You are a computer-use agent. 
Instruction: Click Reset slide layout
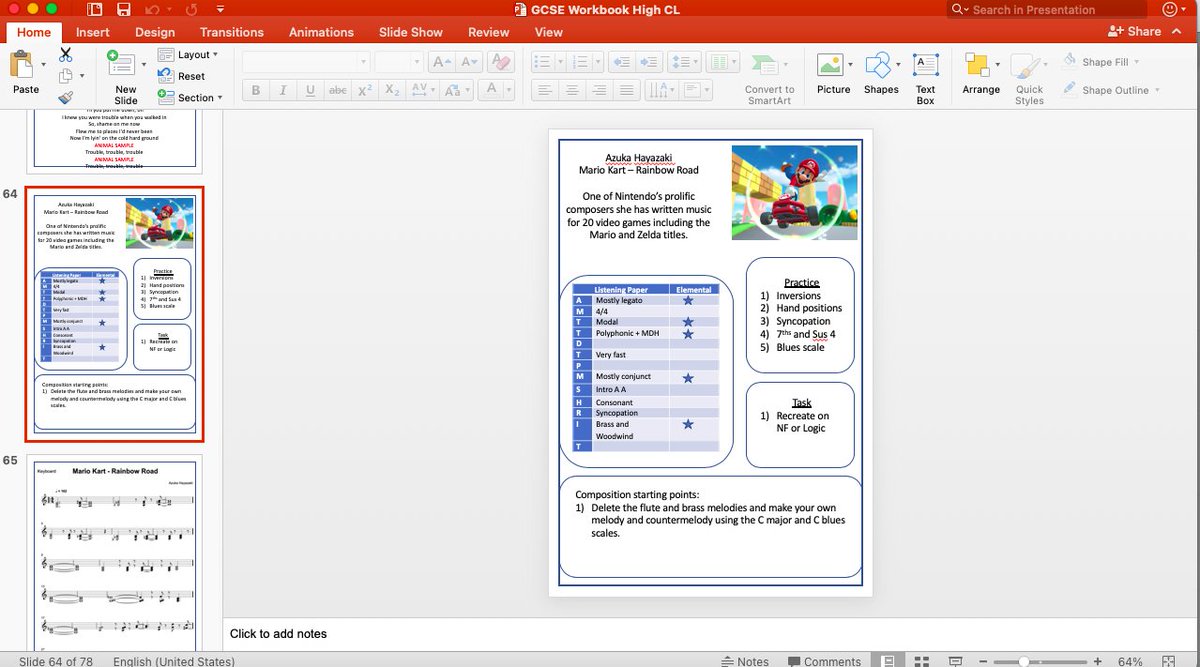click(x=182, y=76)
